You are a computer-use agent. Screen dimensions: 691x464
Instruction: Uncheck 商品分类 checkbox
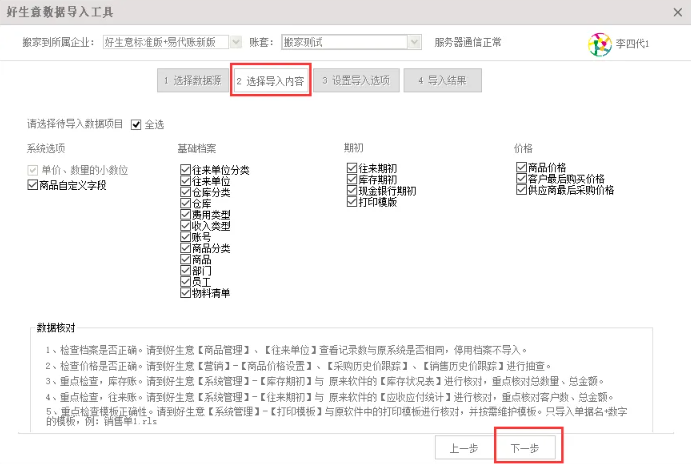[x=185, y=248]
